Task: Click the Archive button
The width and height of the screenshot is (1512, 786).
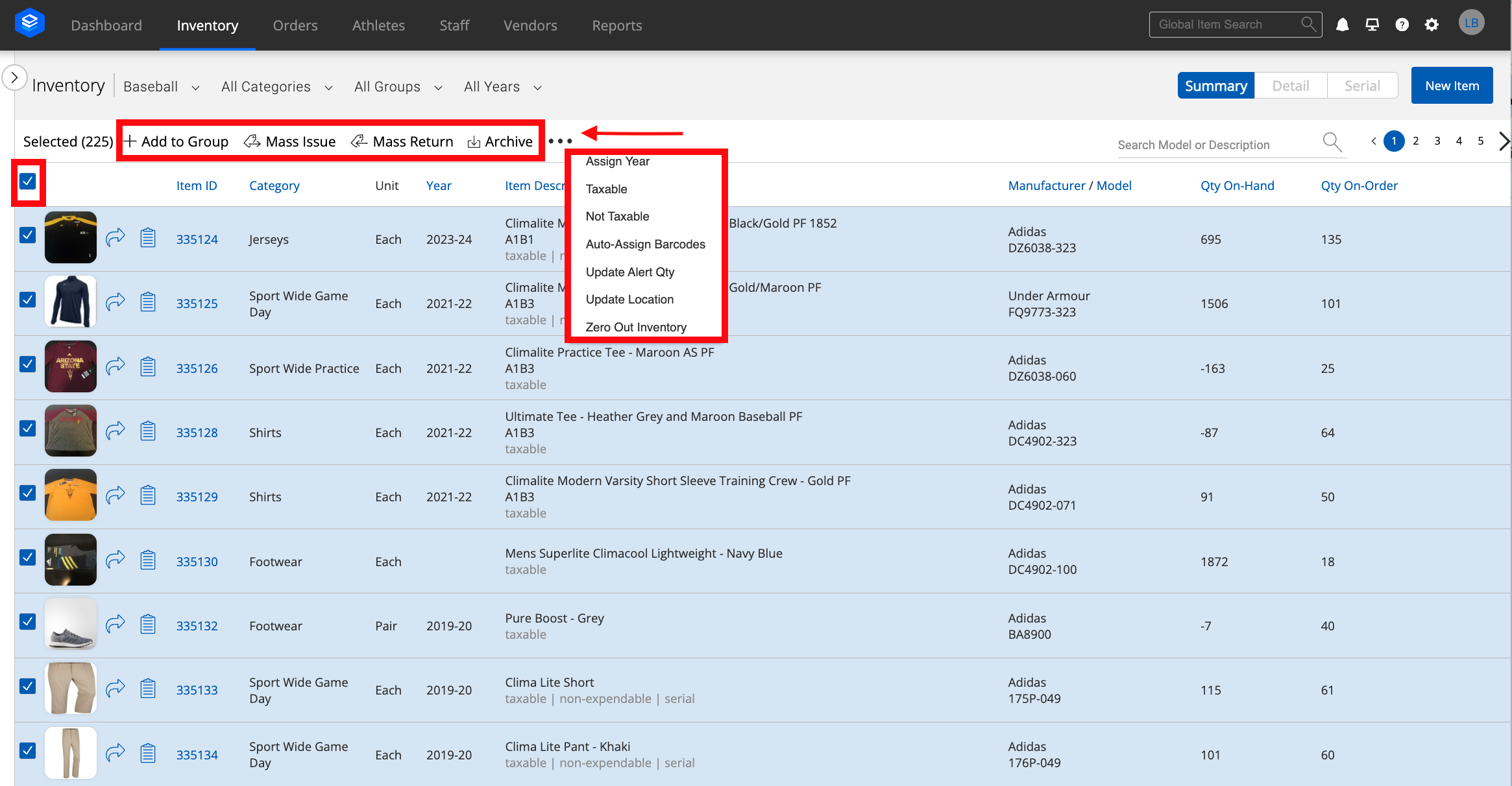Action: (500, 141)
